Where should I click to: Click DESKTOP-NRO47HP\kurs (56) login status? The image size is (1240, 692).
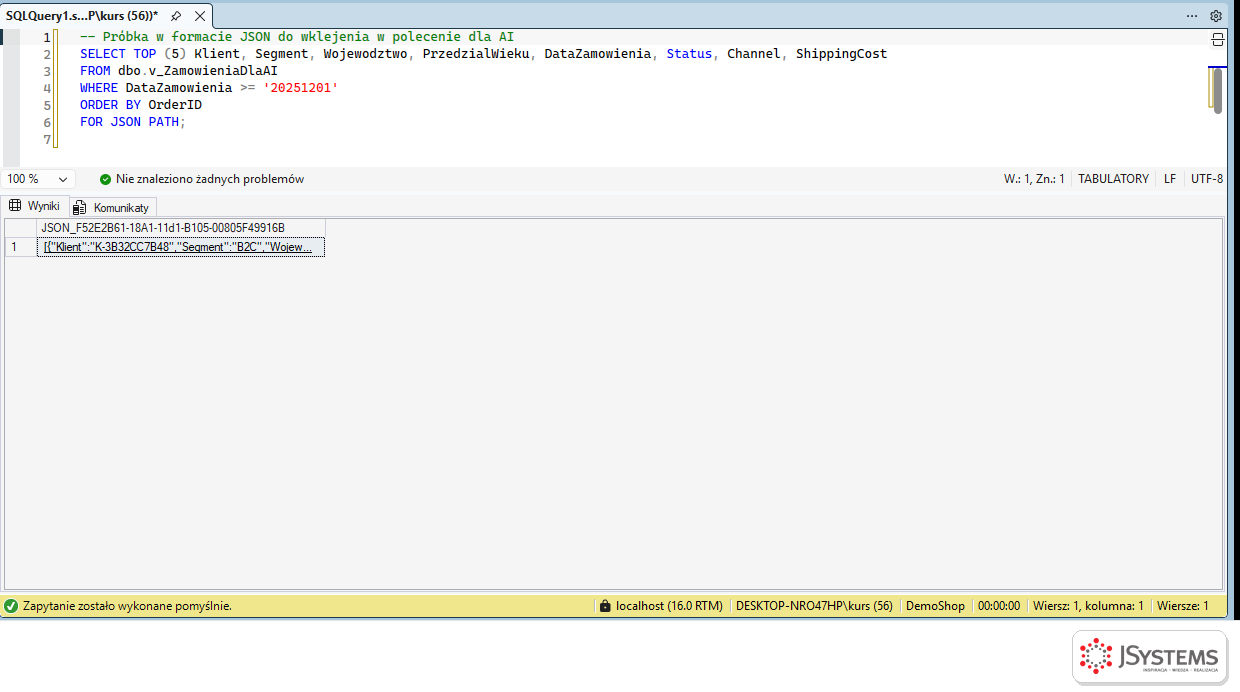click(x=814, y=606)
